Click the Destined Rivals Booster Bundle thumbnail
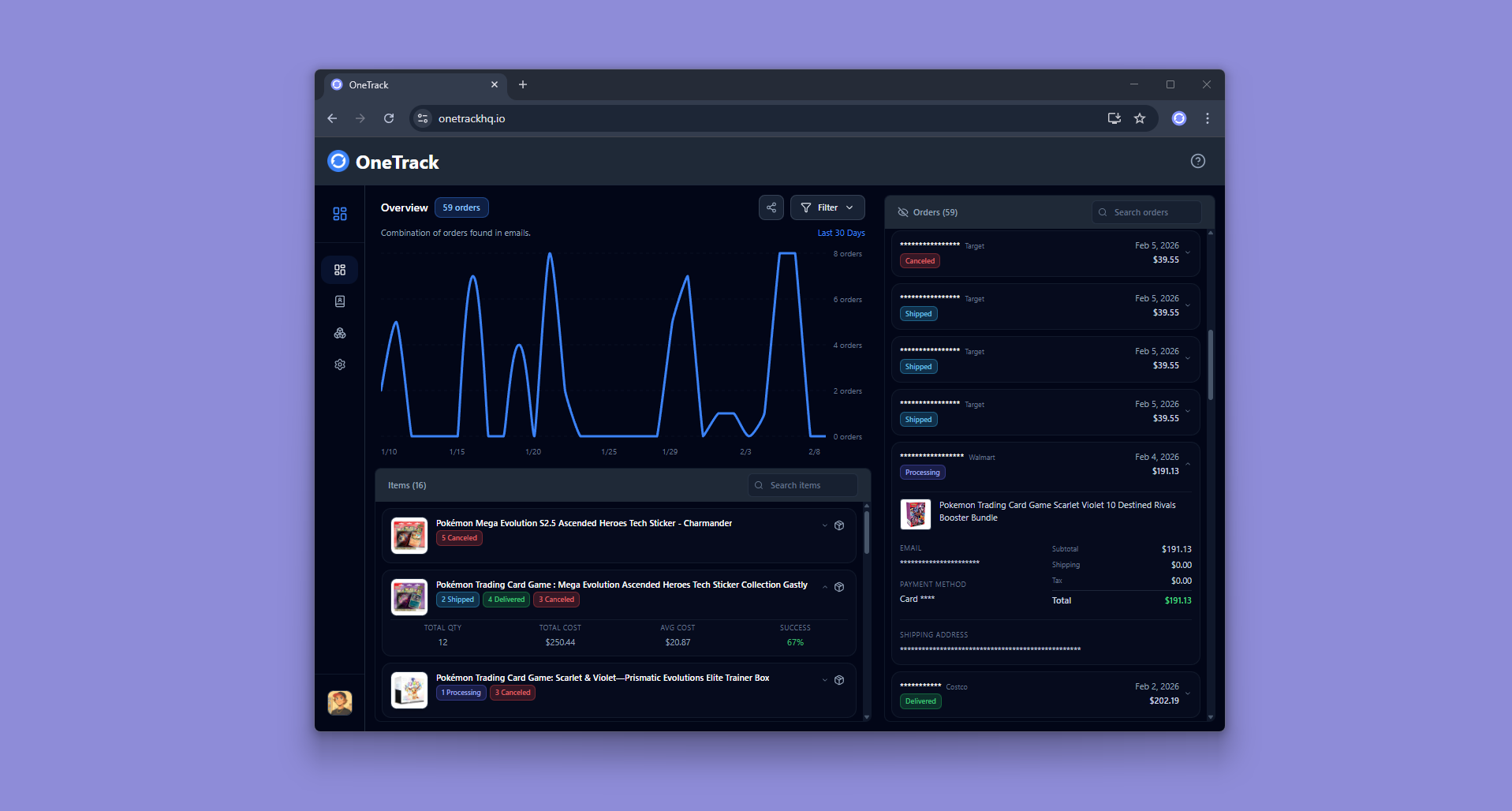Screen dimensions: 1512x811 pos(916,514)
